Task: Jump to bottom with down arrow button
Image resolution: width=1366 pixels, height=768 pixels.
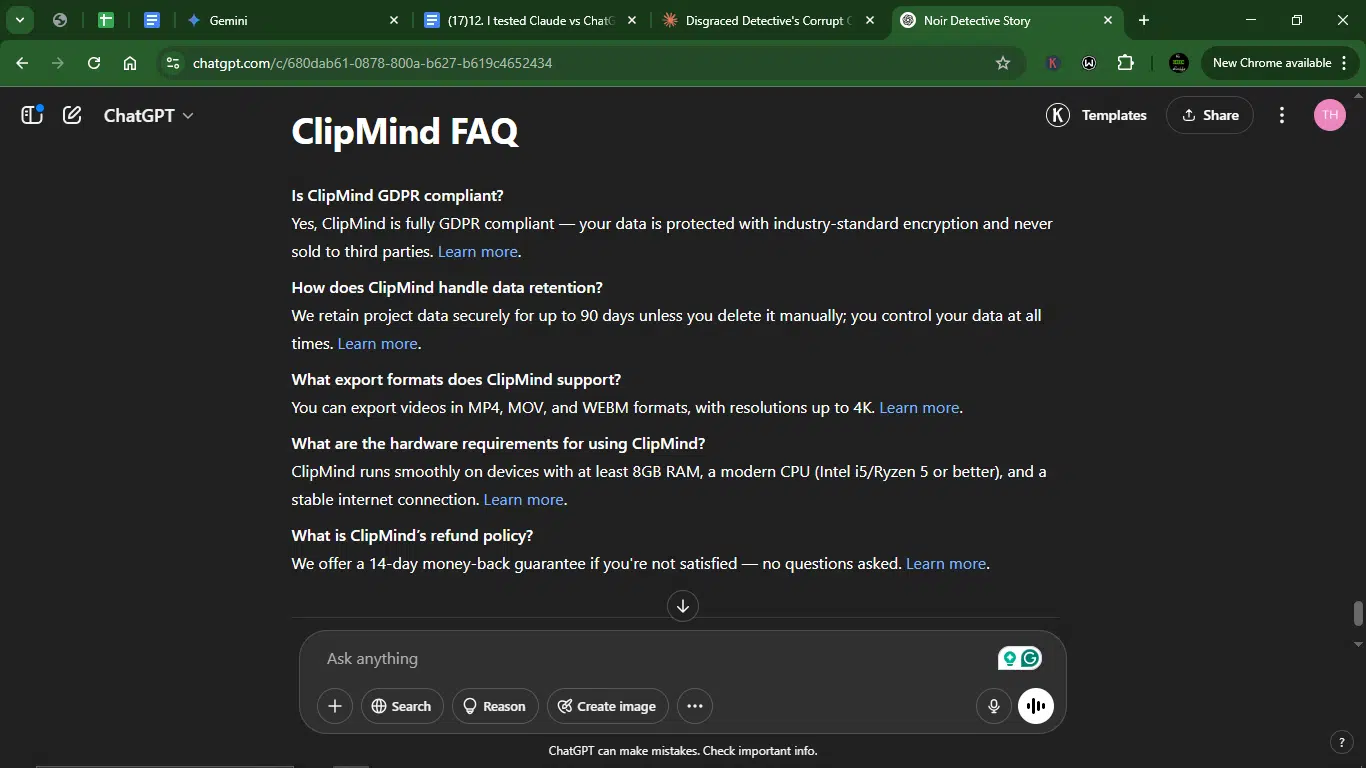Action: [683, 605]
